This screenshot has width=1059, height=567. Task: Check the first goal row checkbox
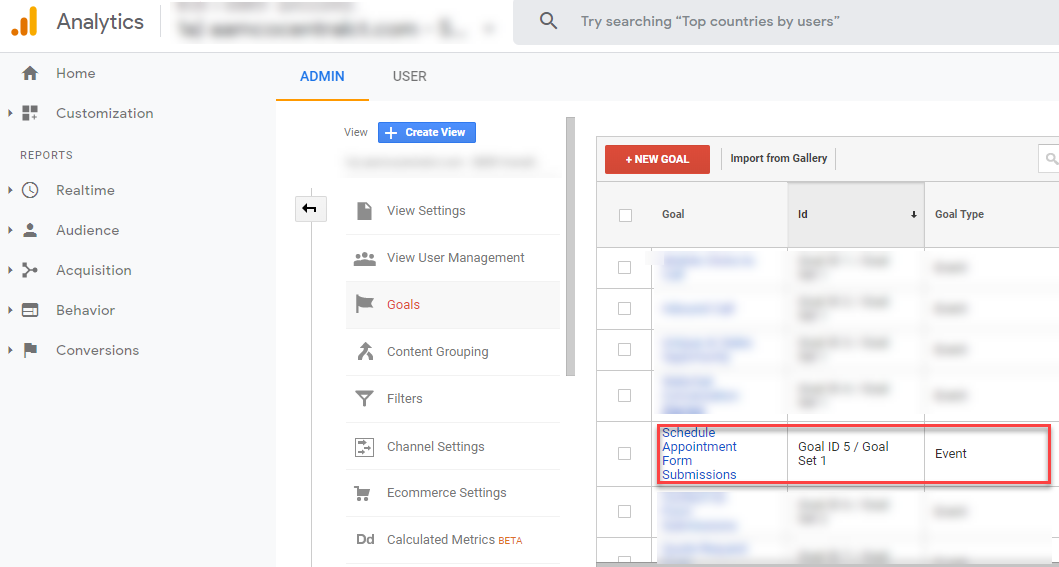(625, 268)
